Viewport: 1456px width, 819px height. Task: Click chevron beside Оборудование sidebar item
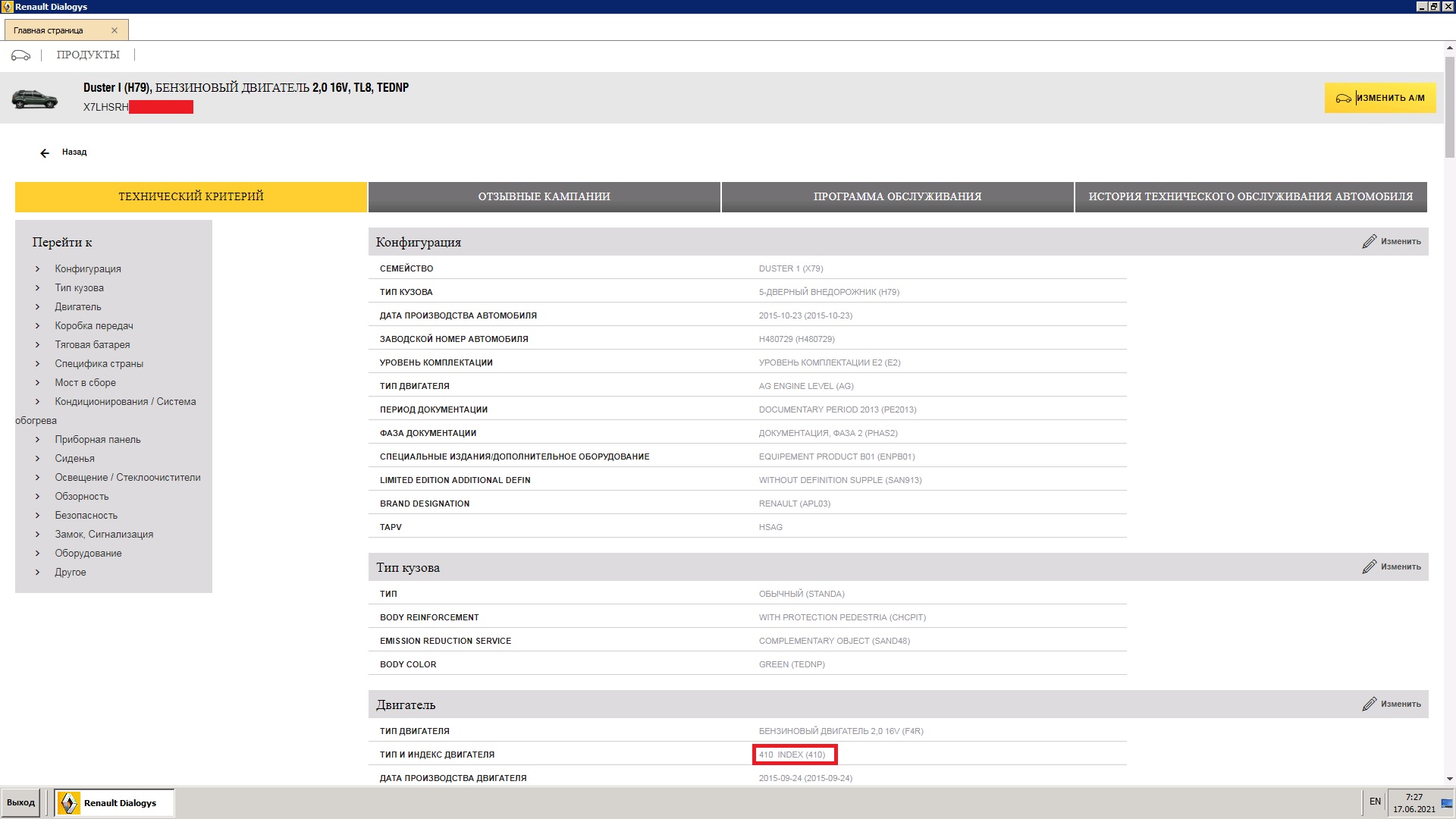click(x=37, y=553)
